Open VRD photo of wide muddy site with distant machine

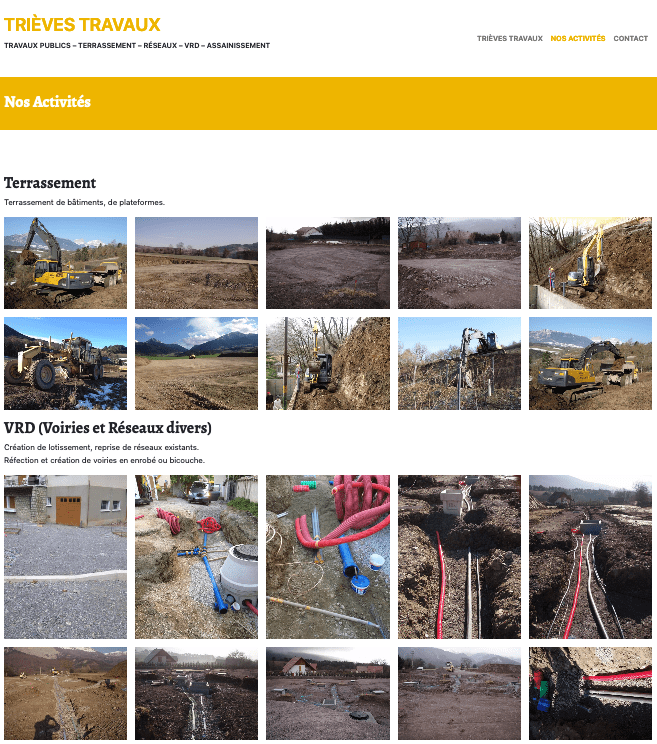(459, 693)
